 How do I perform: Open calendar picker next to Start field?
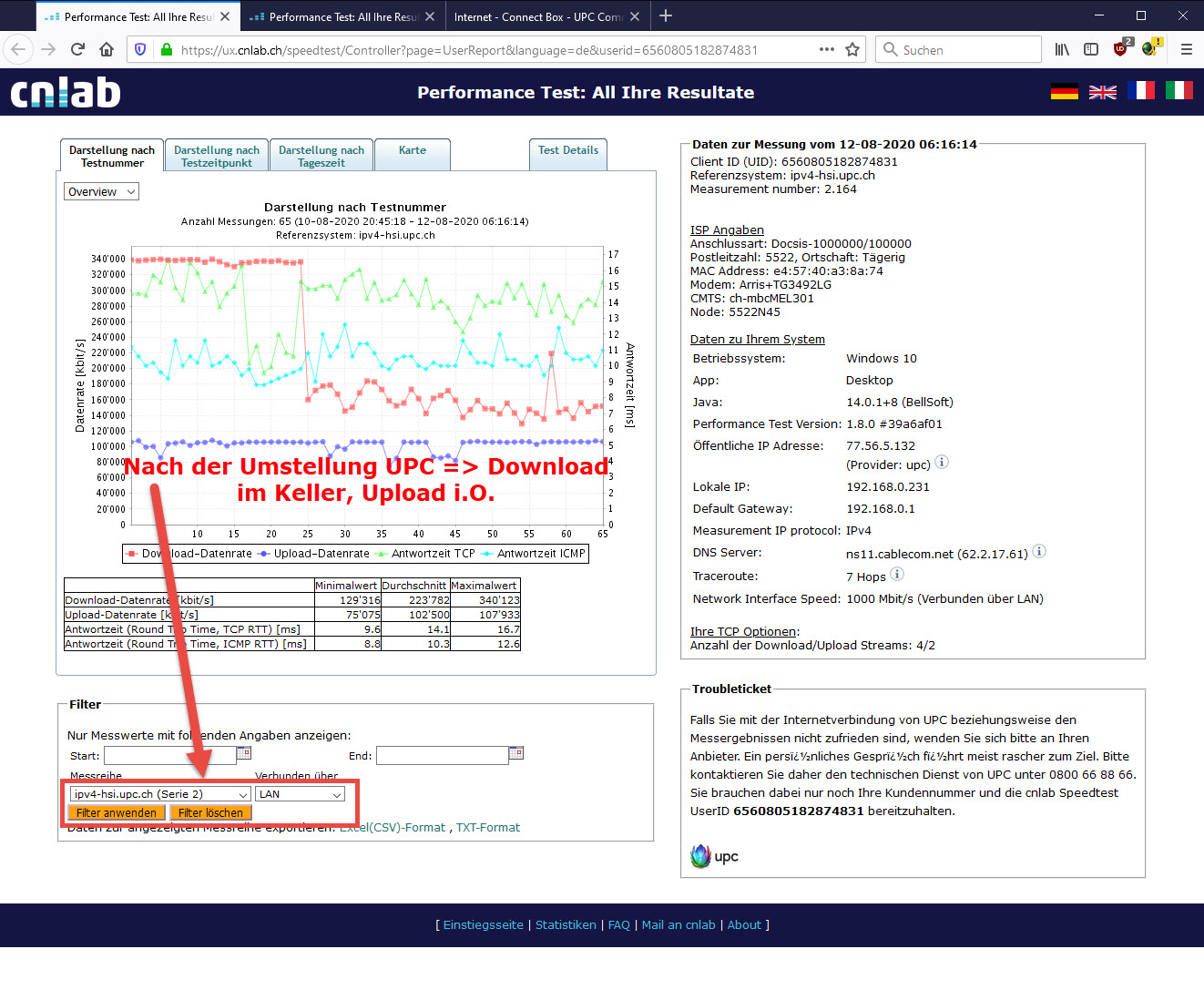(243, 753)
